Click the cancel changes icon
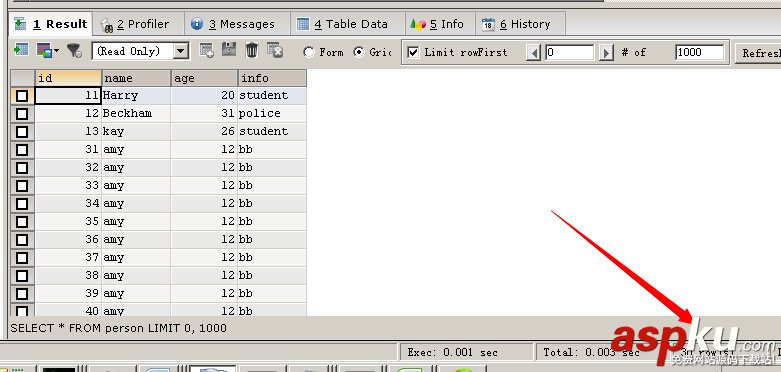Screen dimensions: 781x372 275,50
